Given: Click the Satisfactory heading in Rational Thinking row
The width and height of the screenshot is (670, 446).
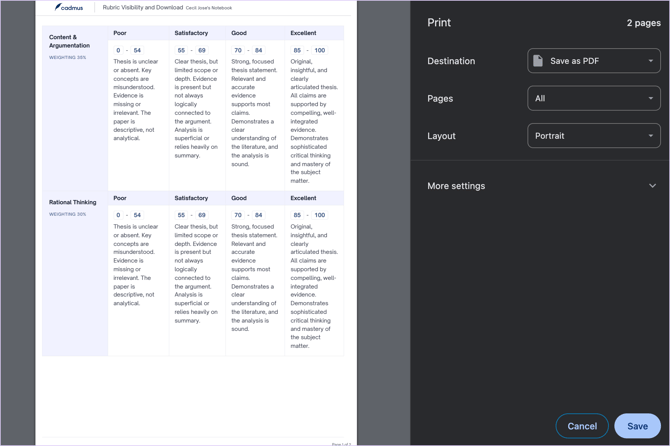Looking at the screenshot, I should click(x=191, y=198).
